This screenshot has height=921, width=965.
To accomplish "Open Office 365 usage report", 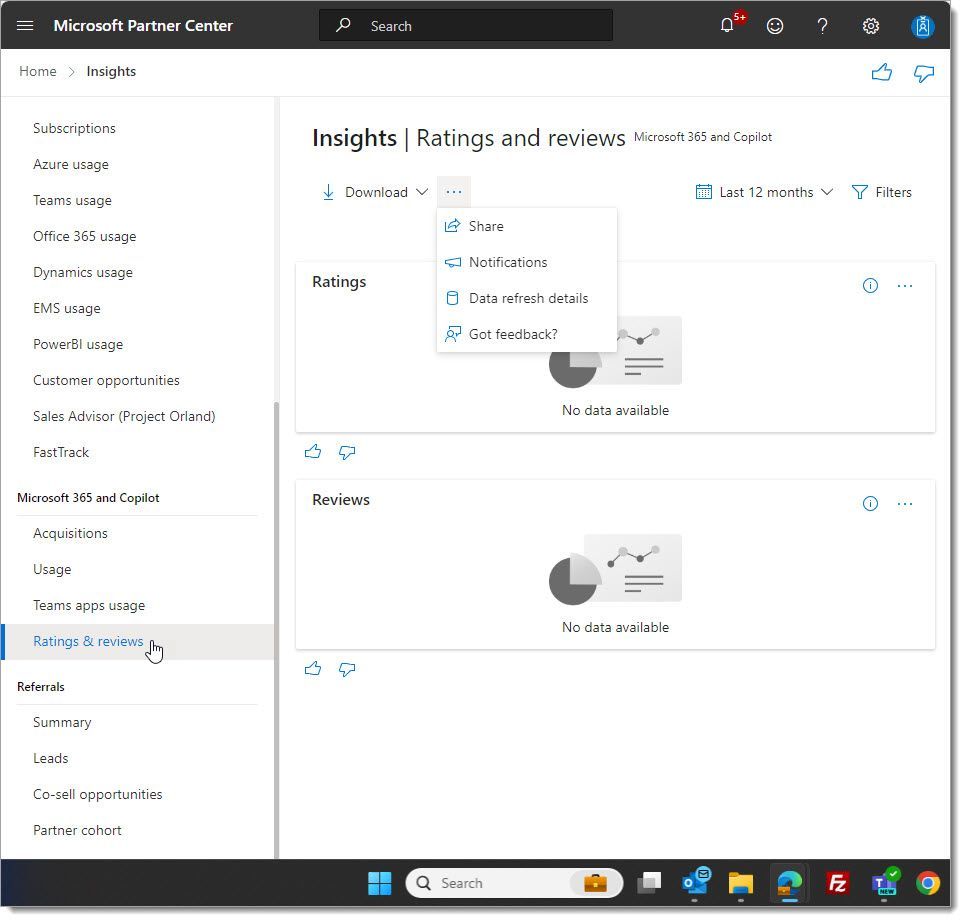I will [x=85, y=236].
